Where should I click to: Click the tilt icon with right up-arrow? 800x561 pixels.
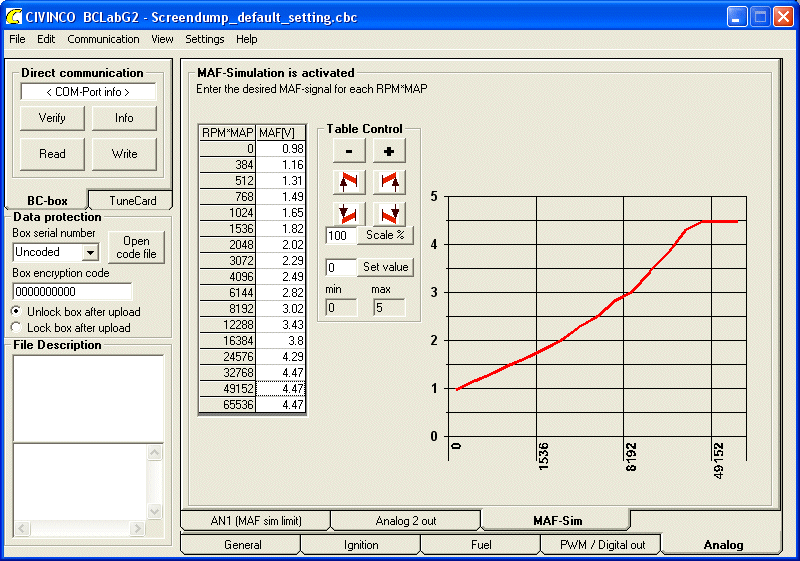point(389,182)
